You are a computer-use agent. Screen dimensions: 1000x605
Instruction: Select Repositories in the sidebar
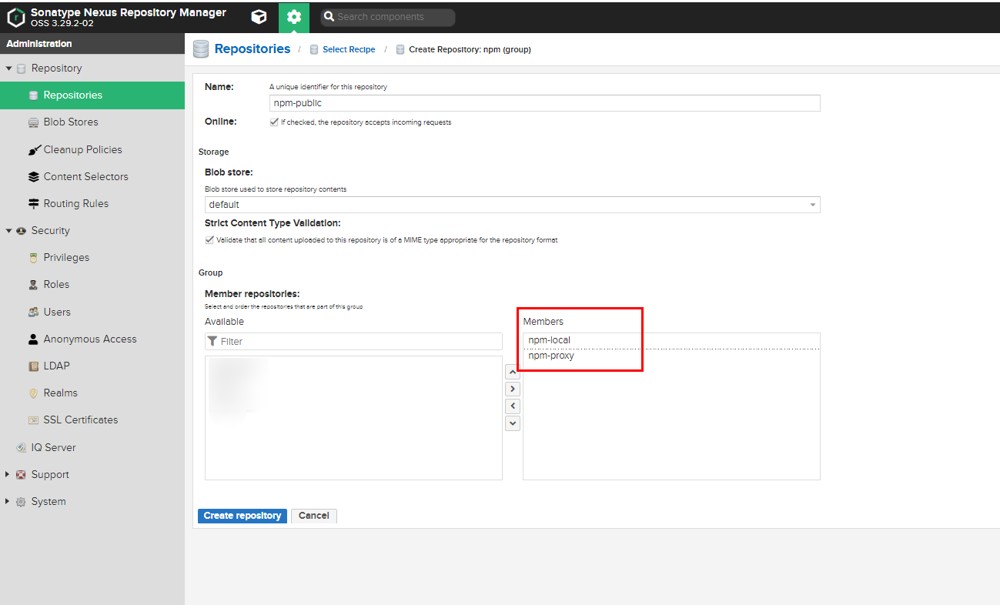92,95
